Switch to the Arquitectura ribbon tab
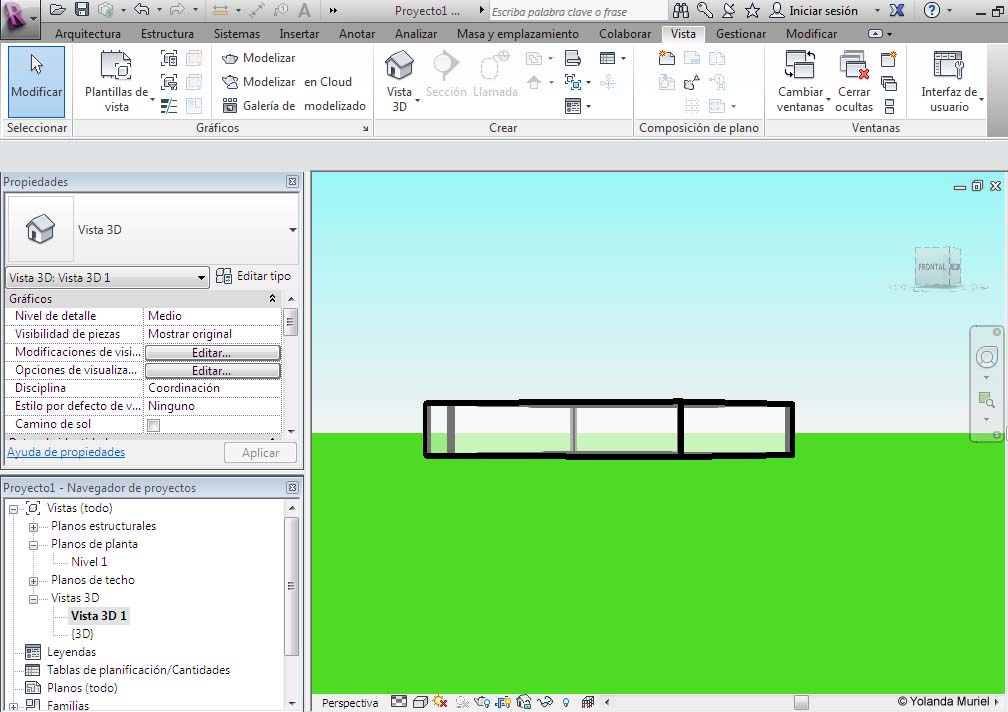Screen dimensions: 1008x712 [88, 34]
